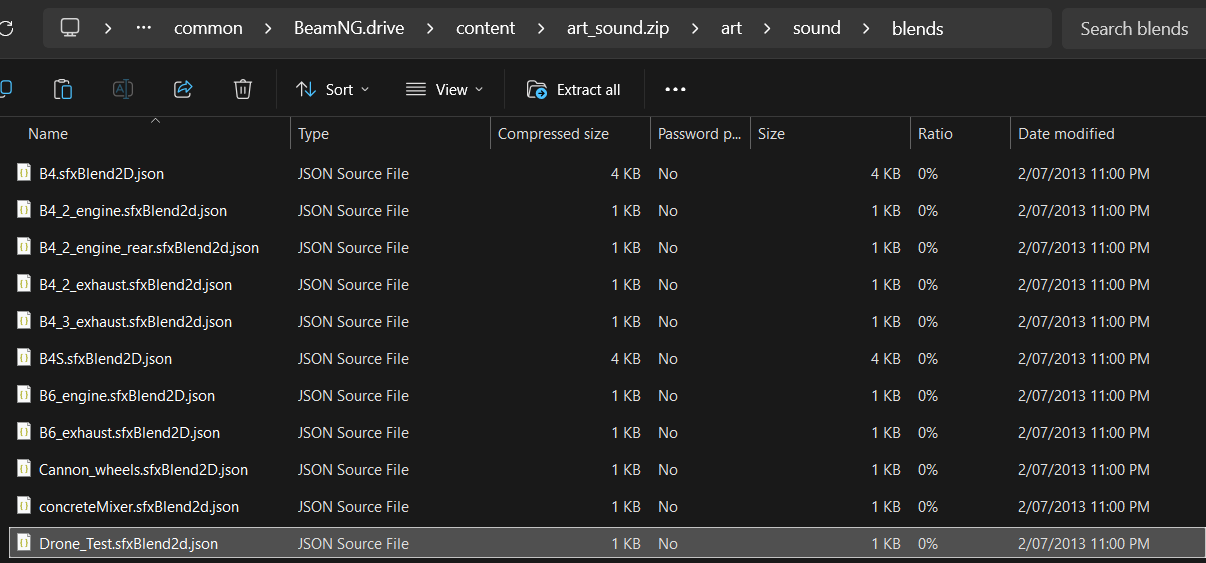Select the concreteMixer.sfxBlend2d.json file

(x=139, y=507)
